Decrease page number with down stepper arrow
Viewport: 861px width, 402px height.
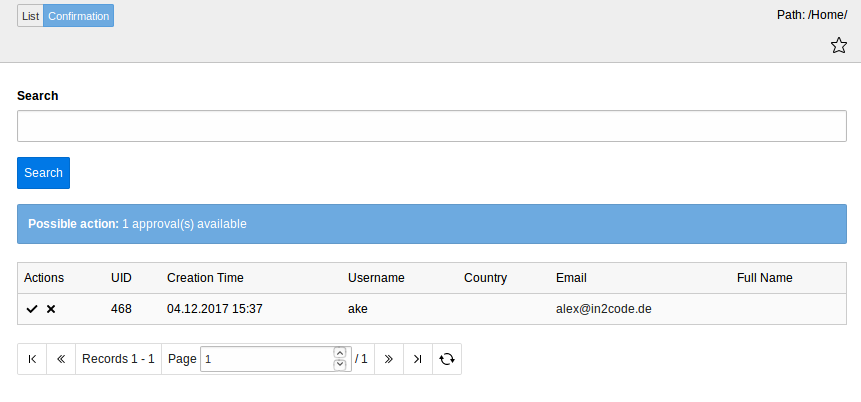[339, 365]
